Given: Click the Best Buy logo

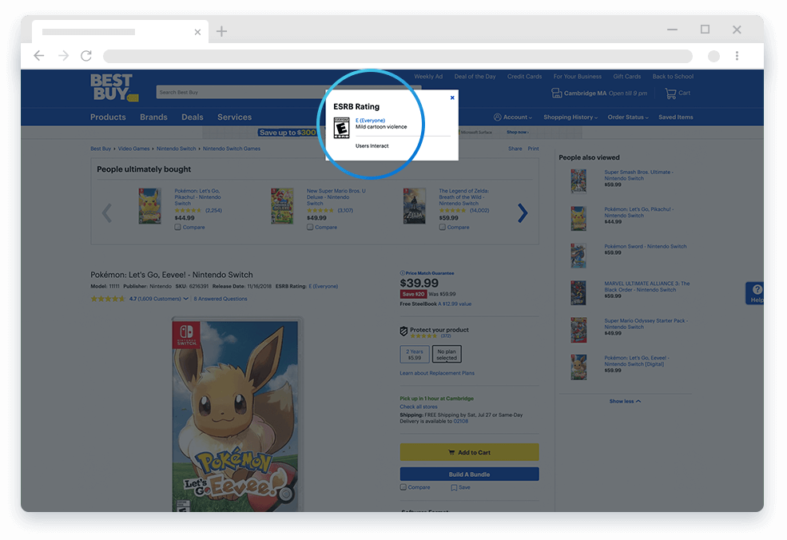Looking at the screenshot, I should [x=114, y=87].
